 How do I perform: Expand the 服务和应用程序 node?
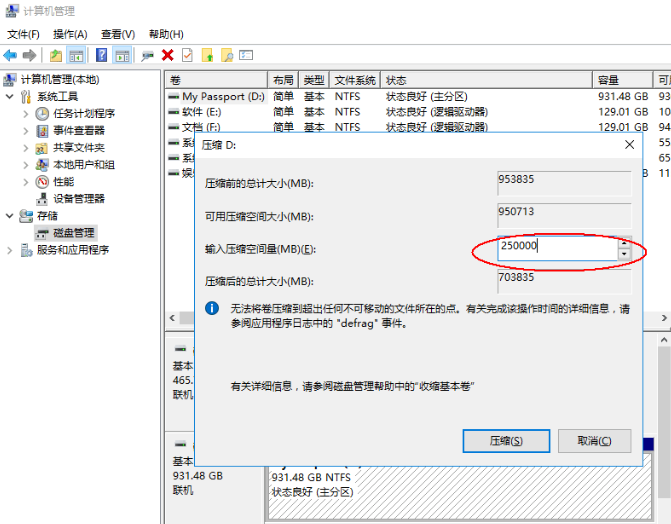coord(10,250)
